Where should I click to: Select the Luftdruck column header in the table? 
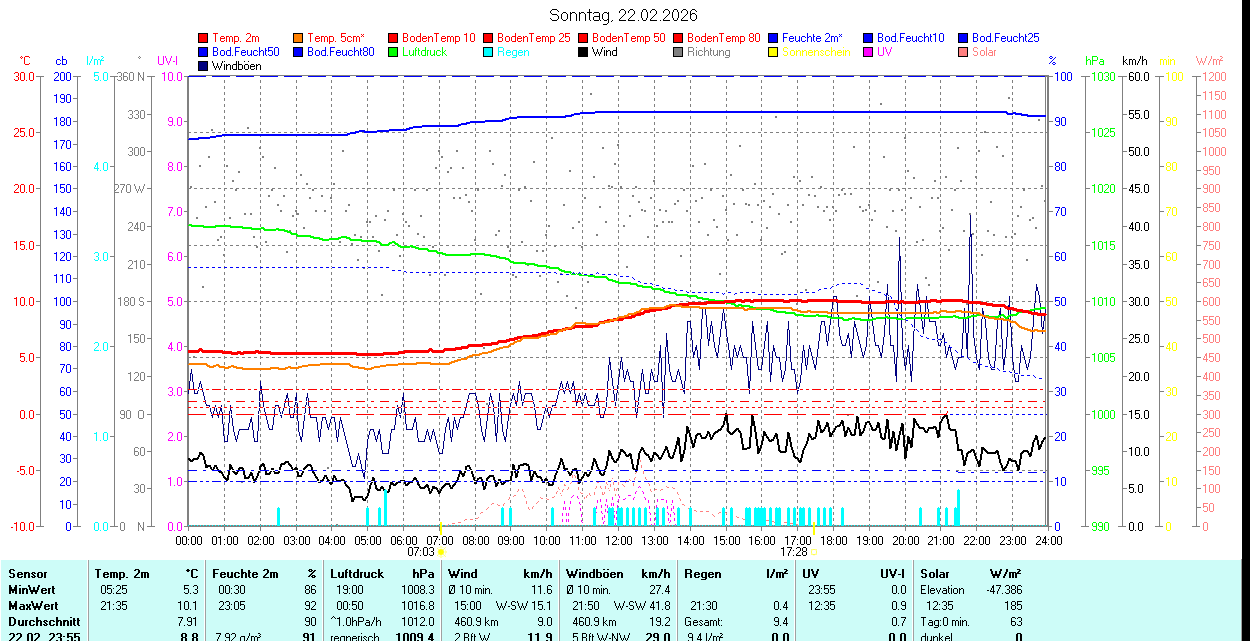point(357,574)
